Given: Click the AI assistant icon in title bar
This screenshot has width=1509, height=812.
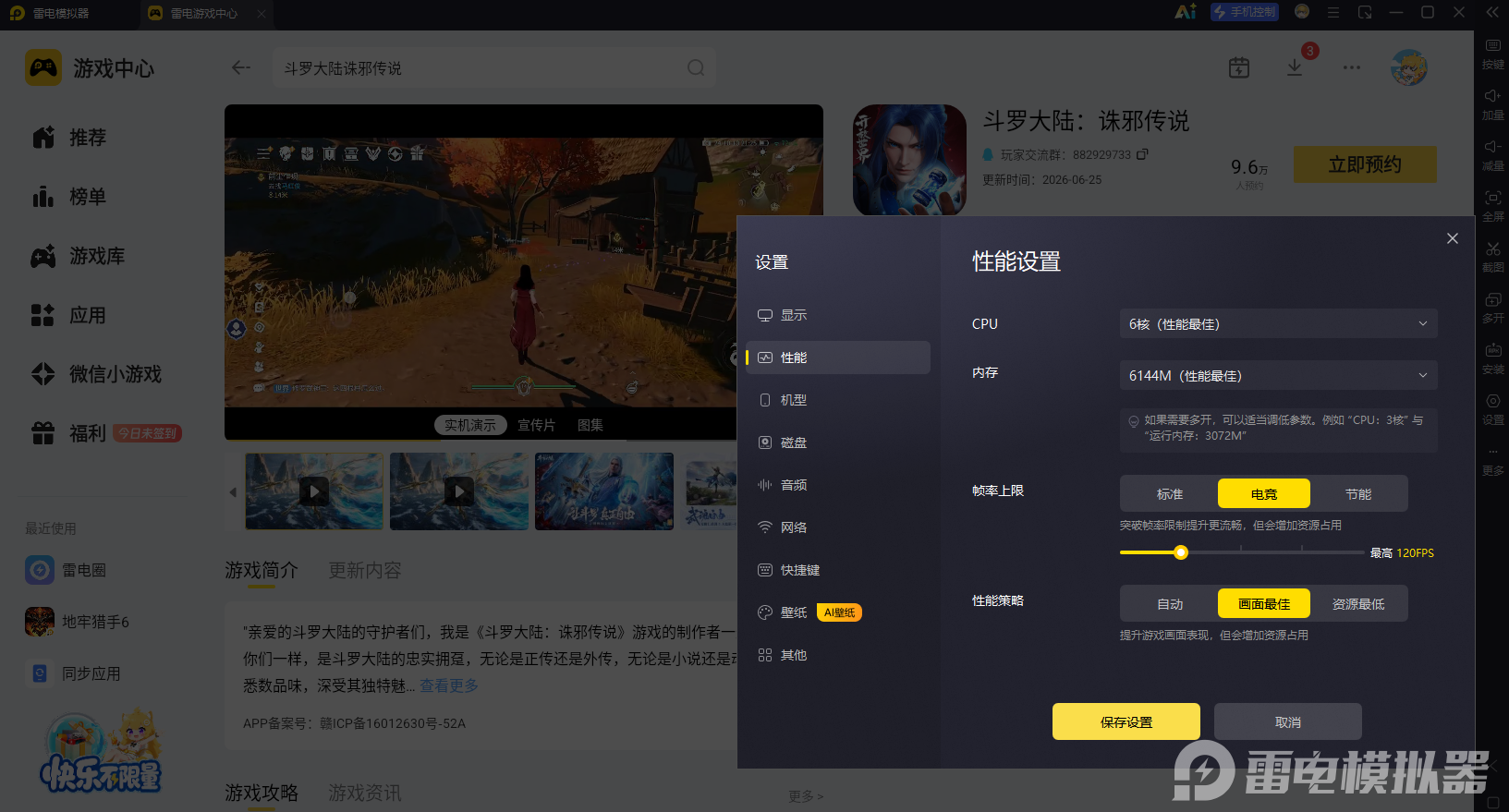Looking at the screenshot, I should point(1185,12).
